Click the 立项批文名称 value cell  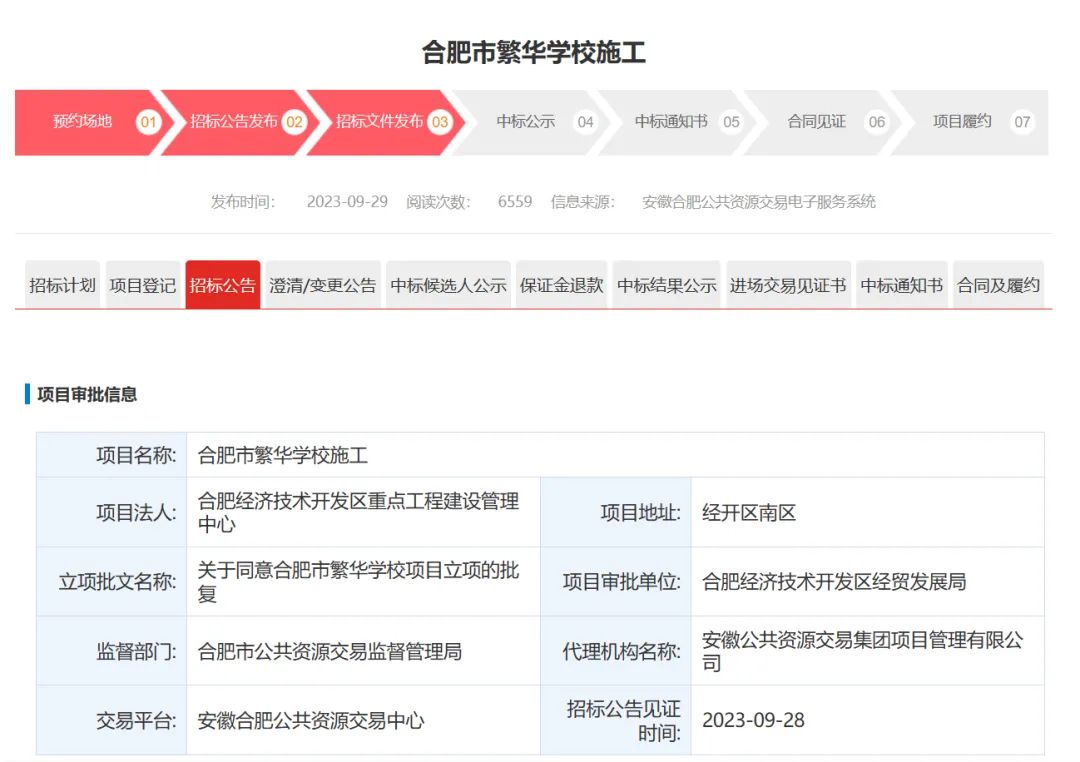point(364,581)
